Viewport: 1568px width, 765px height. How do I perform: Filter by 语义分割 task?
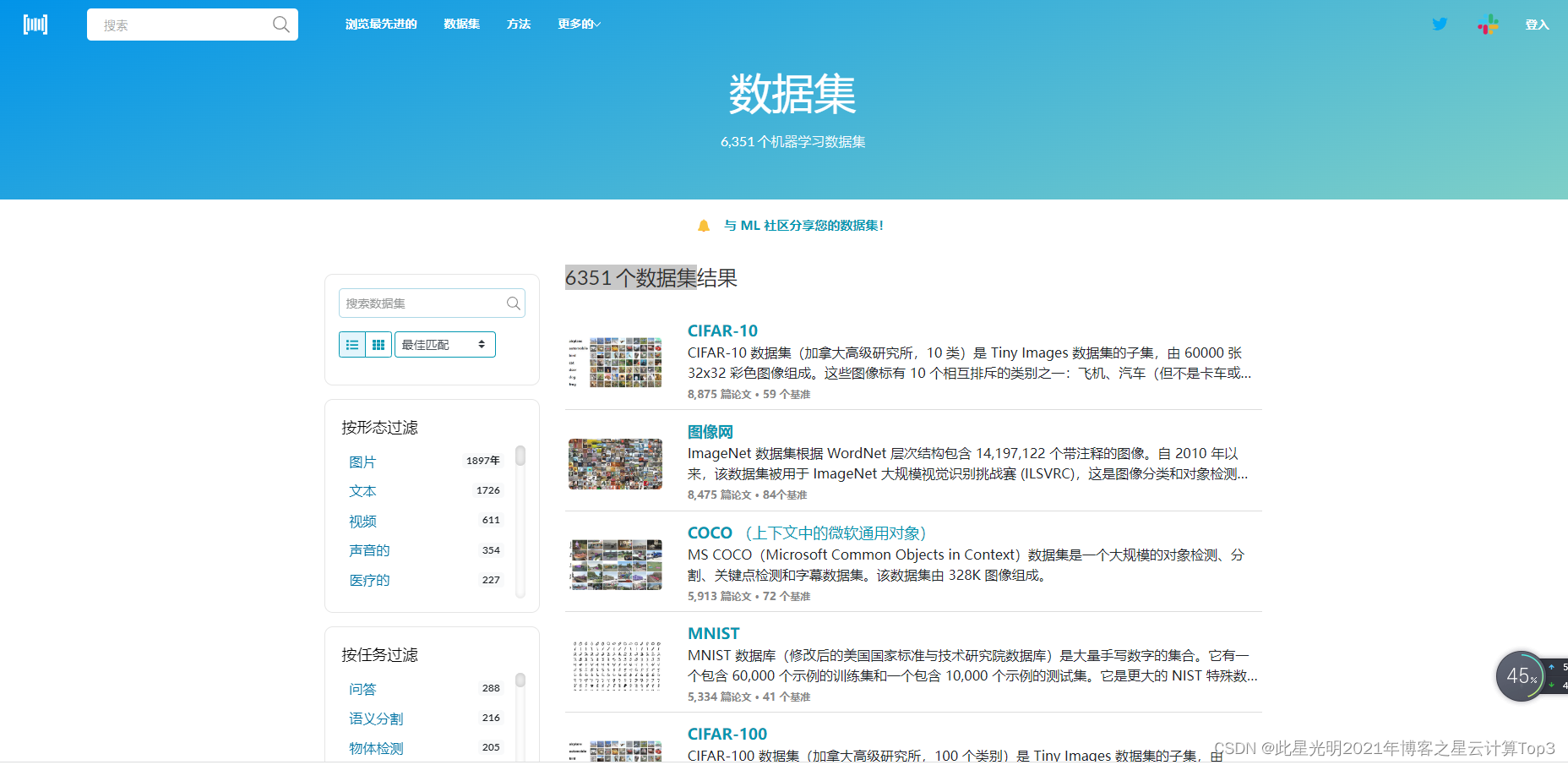coord(376,719)
